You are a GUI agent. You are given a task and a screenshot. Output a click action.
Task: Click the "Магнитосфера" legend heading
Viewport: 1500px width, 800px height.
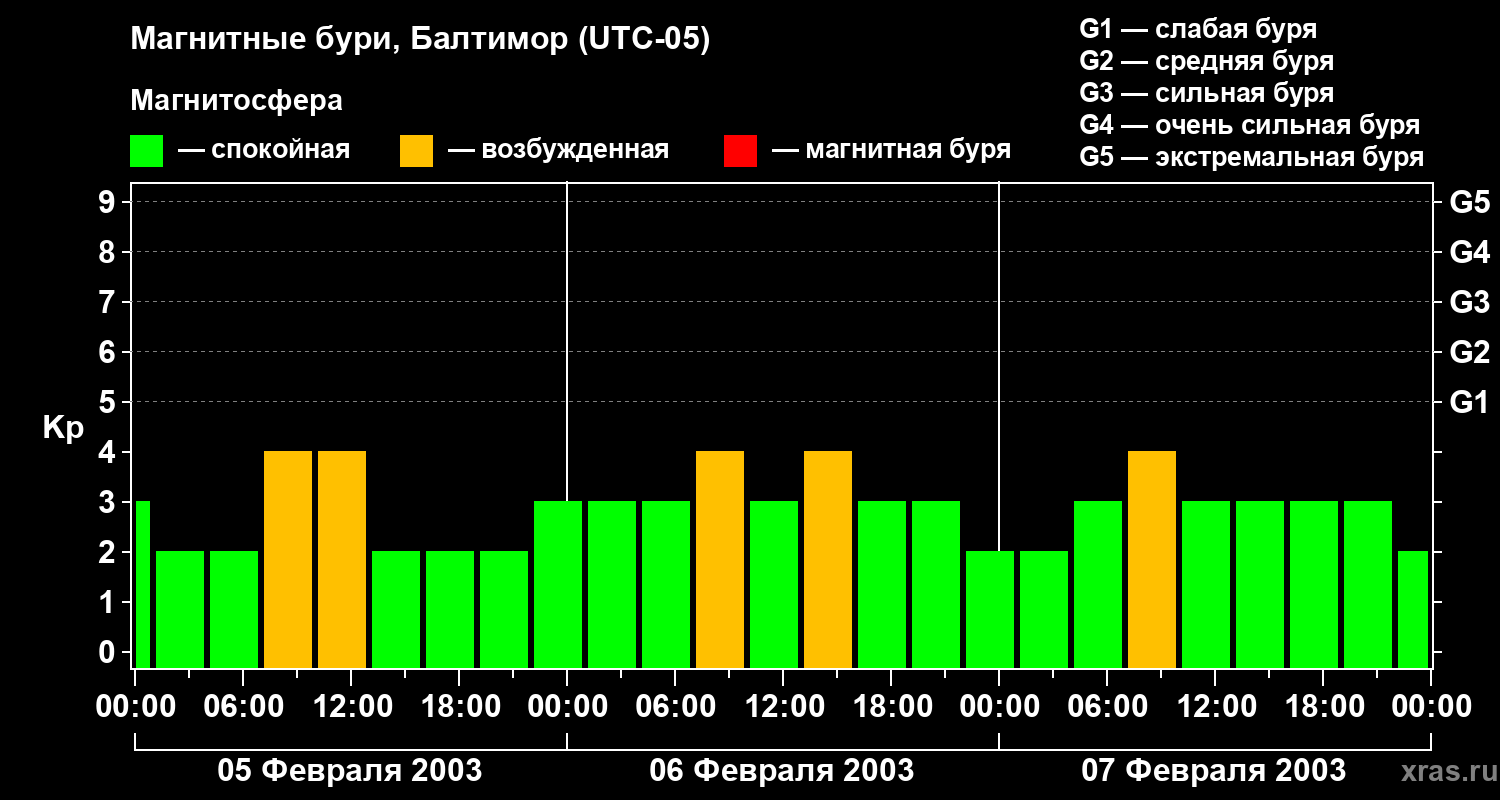pos(237,101)
